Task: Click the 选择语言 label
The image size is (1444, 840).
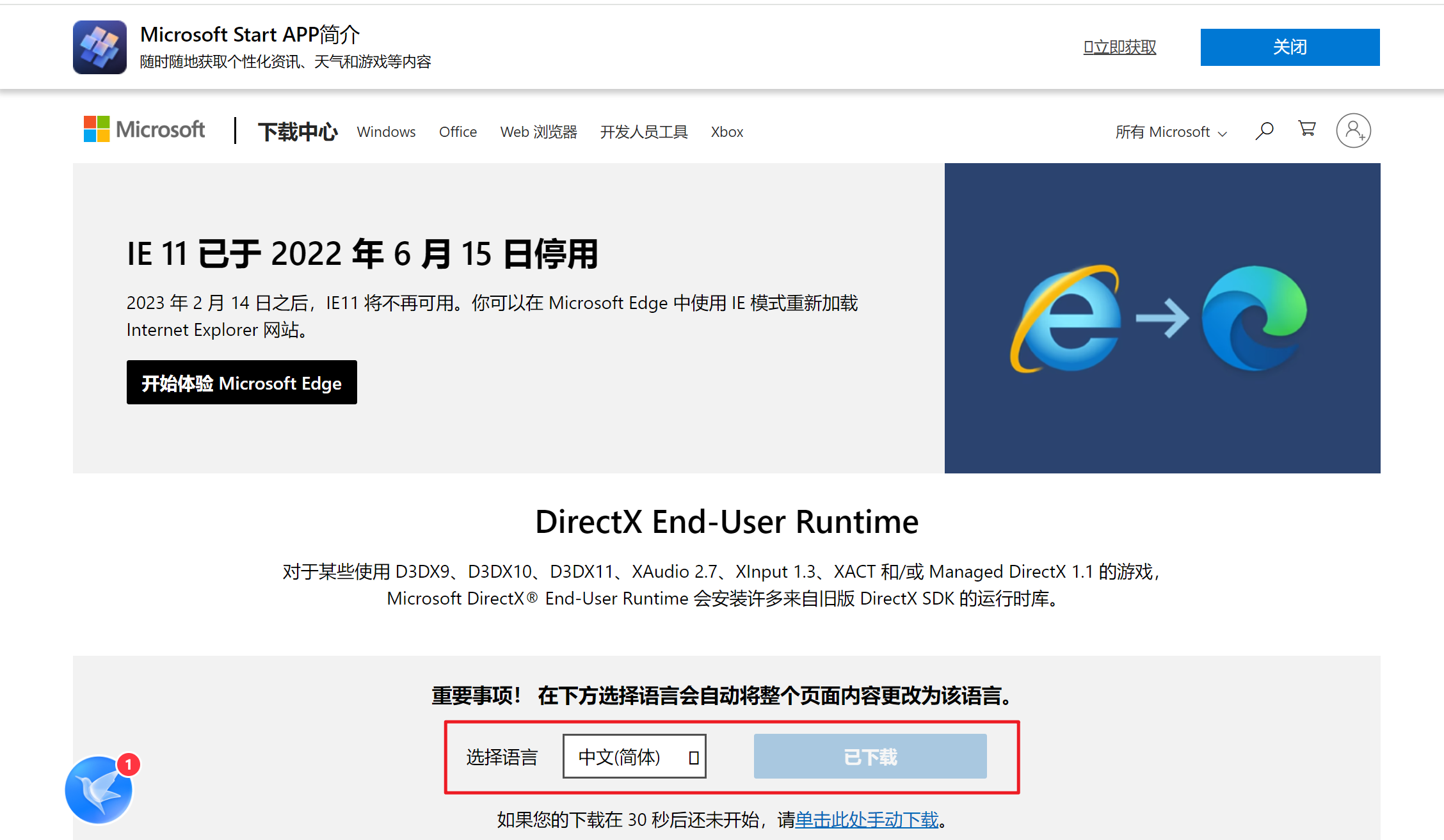Action: 502,757
